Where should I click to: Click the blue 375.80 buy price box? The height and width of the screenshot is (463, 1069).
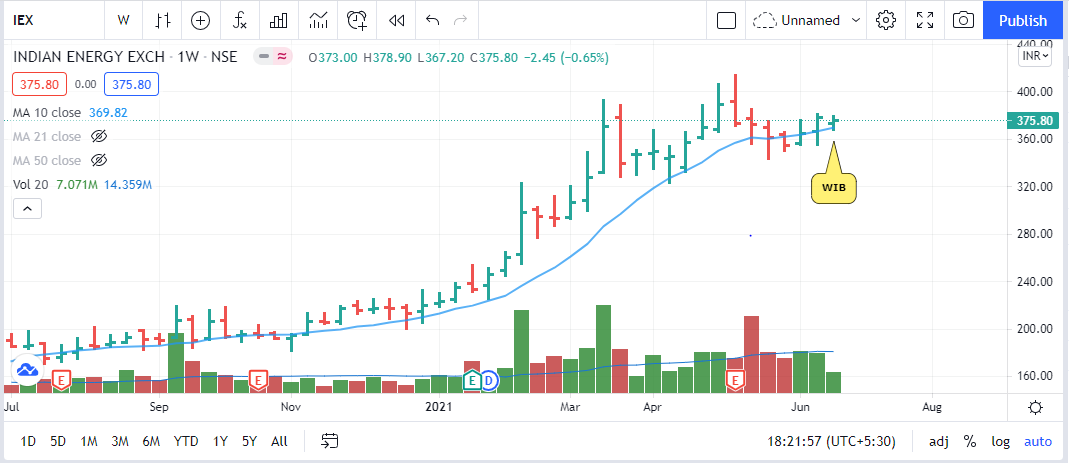132,85
